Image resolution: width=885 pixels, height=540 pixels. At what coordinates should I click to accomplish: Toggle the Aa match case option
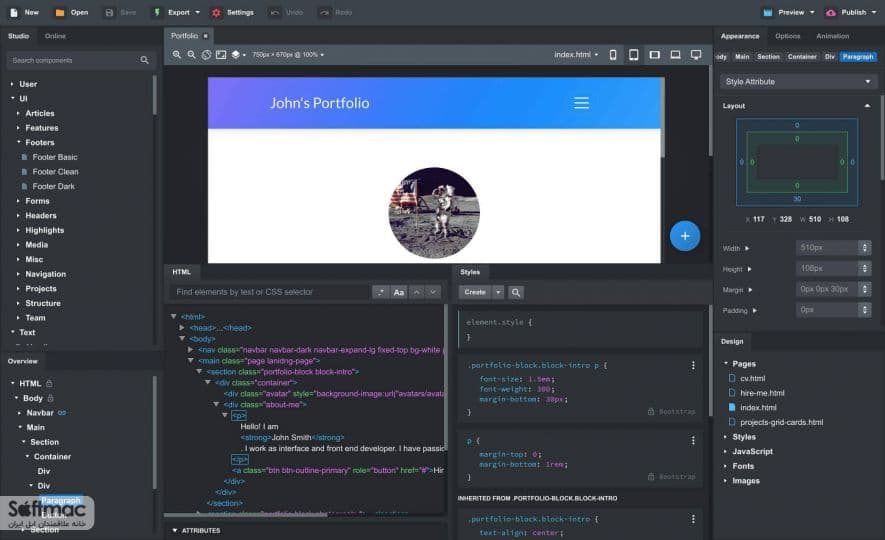click(x=398, y=292)
